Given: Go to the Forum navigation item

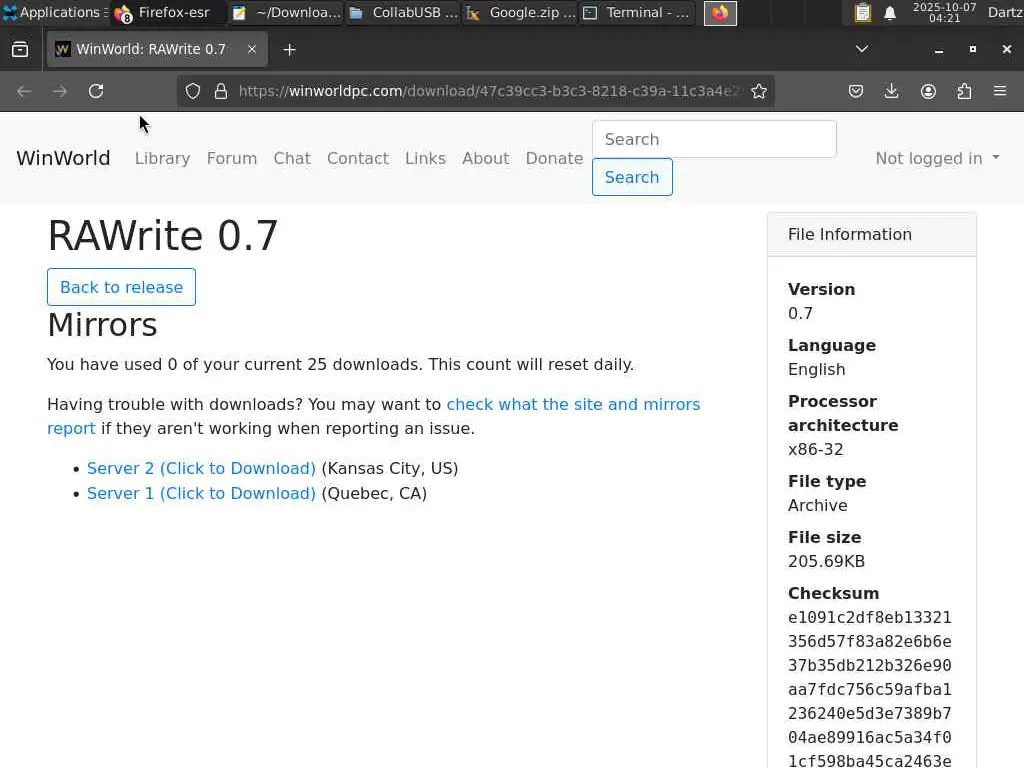Looking at the screenshot, I should pyautogui.click(x=232, y=158).
